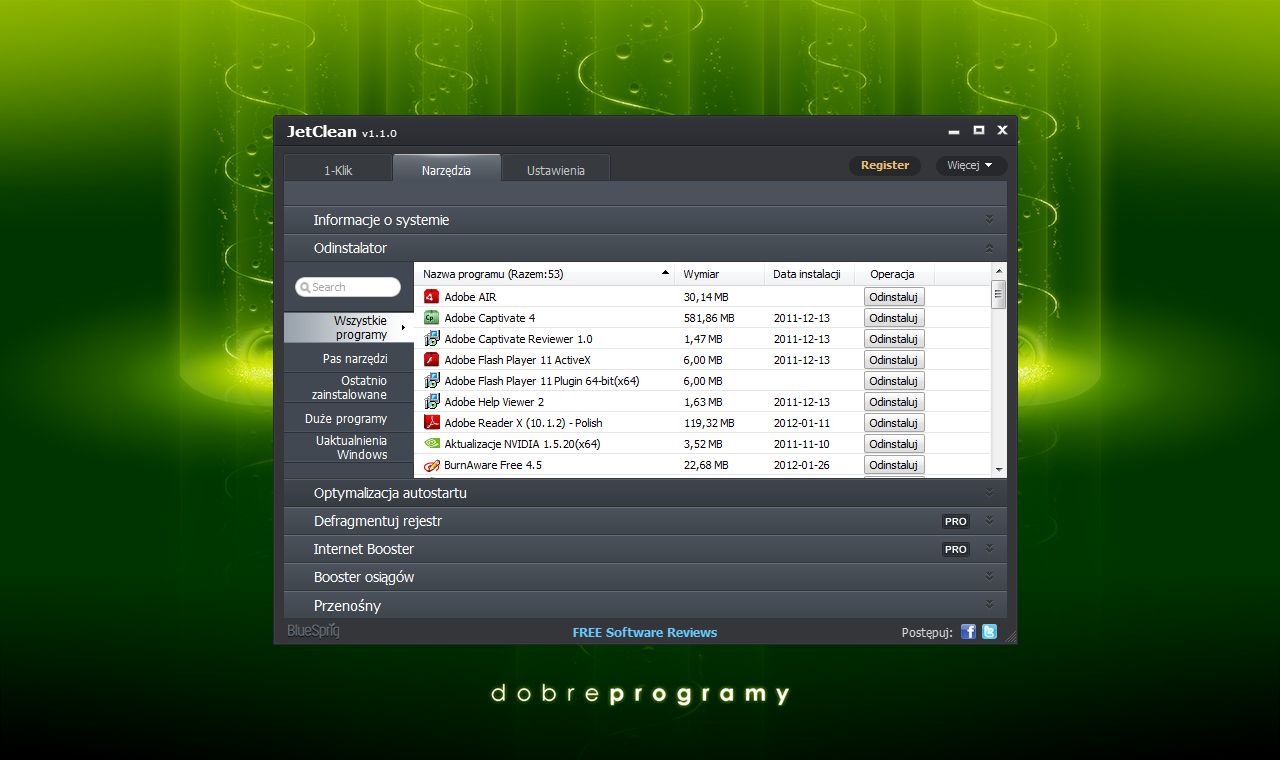
Task: Open the Więcej dropdown menu
Action: pos(971,165)
